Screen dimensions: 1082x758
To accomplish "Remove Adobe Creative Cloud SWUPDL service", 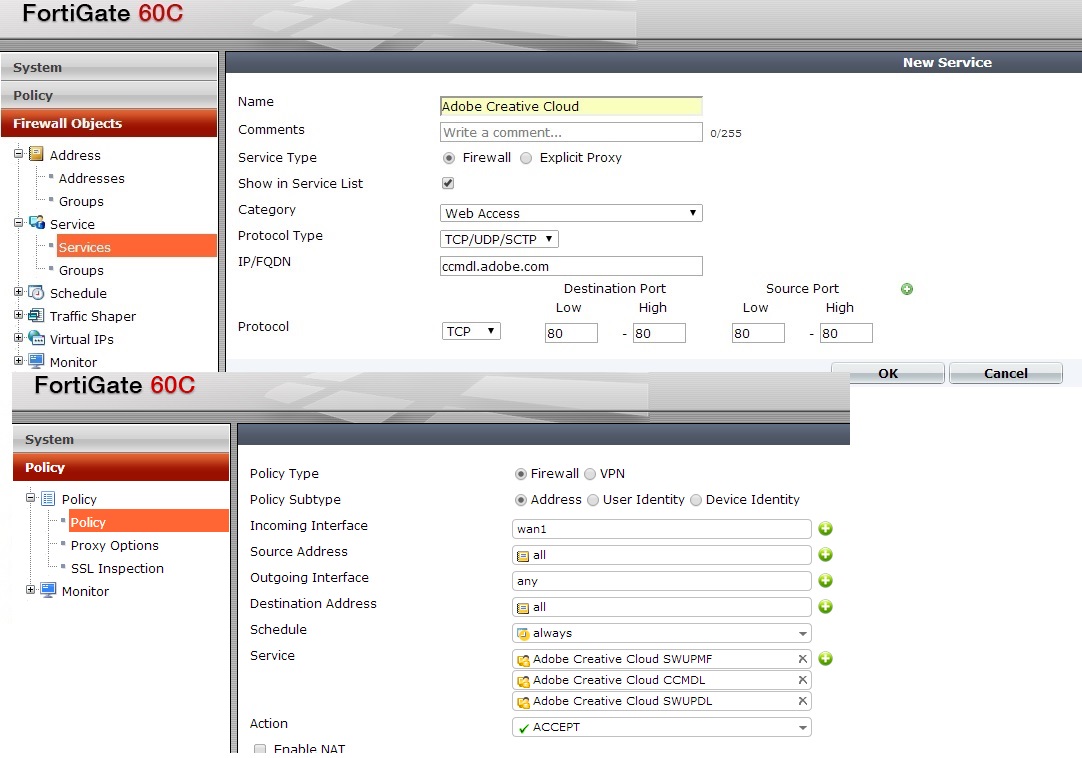I will point(803,701).
